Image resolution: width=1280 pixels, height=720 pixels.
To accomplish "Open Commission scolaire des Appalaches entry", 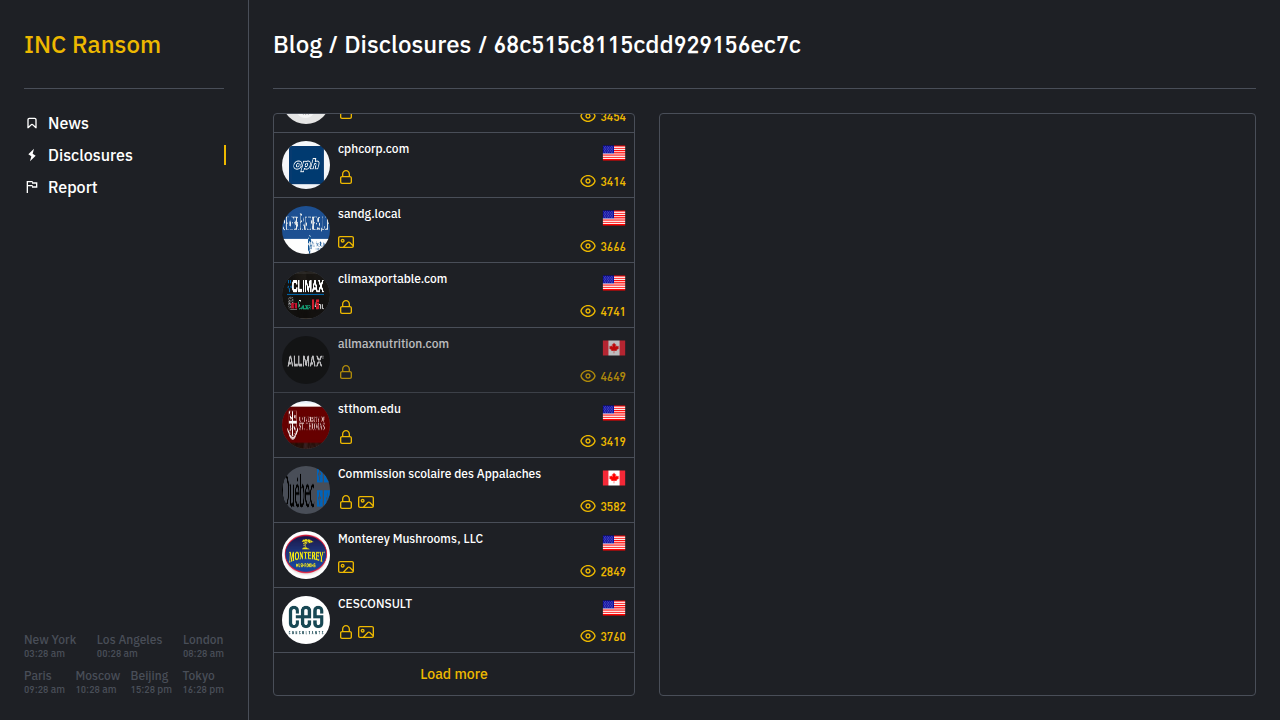I will [x=454, y=490].
